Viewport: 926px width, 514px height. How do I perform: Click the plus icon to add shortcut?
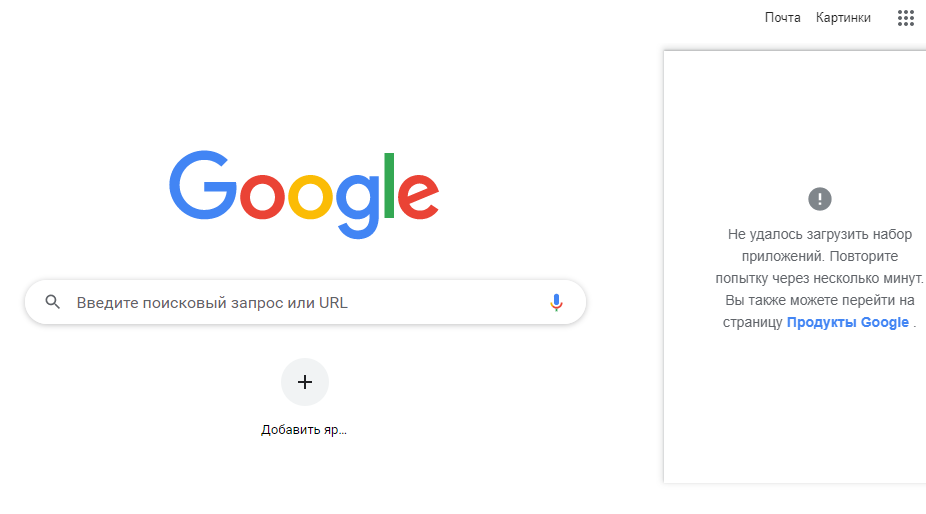pos(305,382)
